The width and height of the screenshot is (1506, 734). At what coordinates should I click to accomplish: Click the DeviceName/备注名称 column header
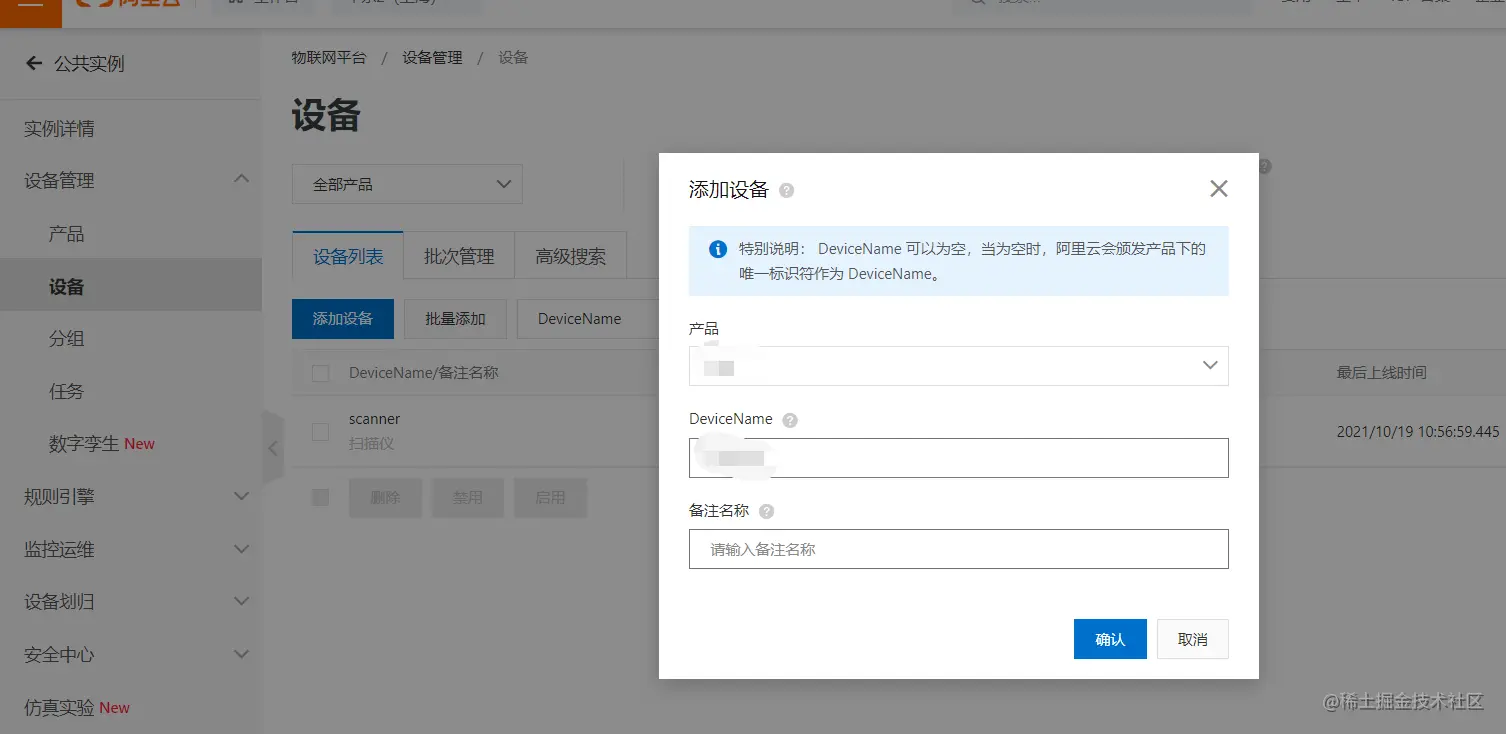click(x=423, y=373)
